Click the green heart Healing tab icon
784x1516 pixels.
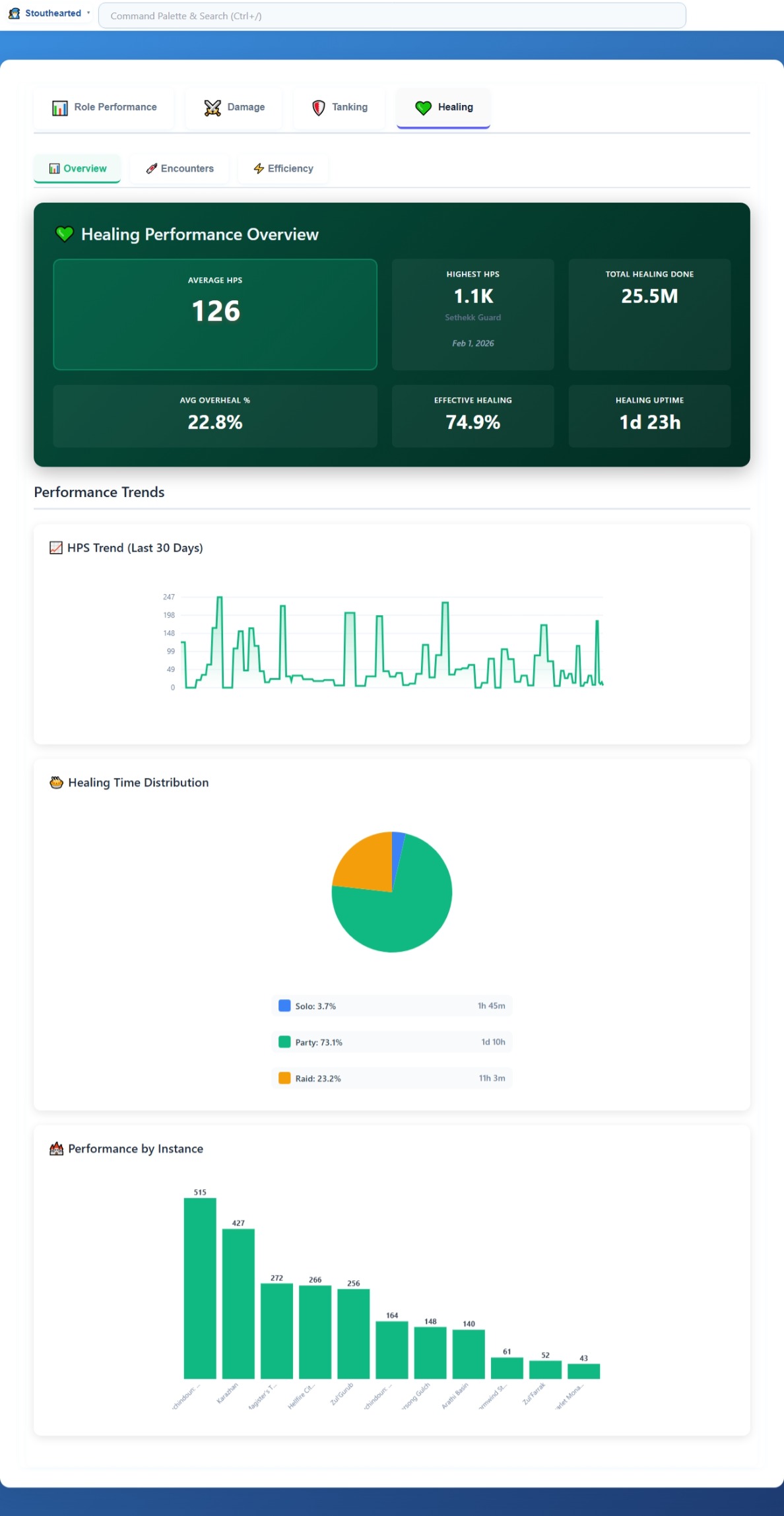coord(423,108)
